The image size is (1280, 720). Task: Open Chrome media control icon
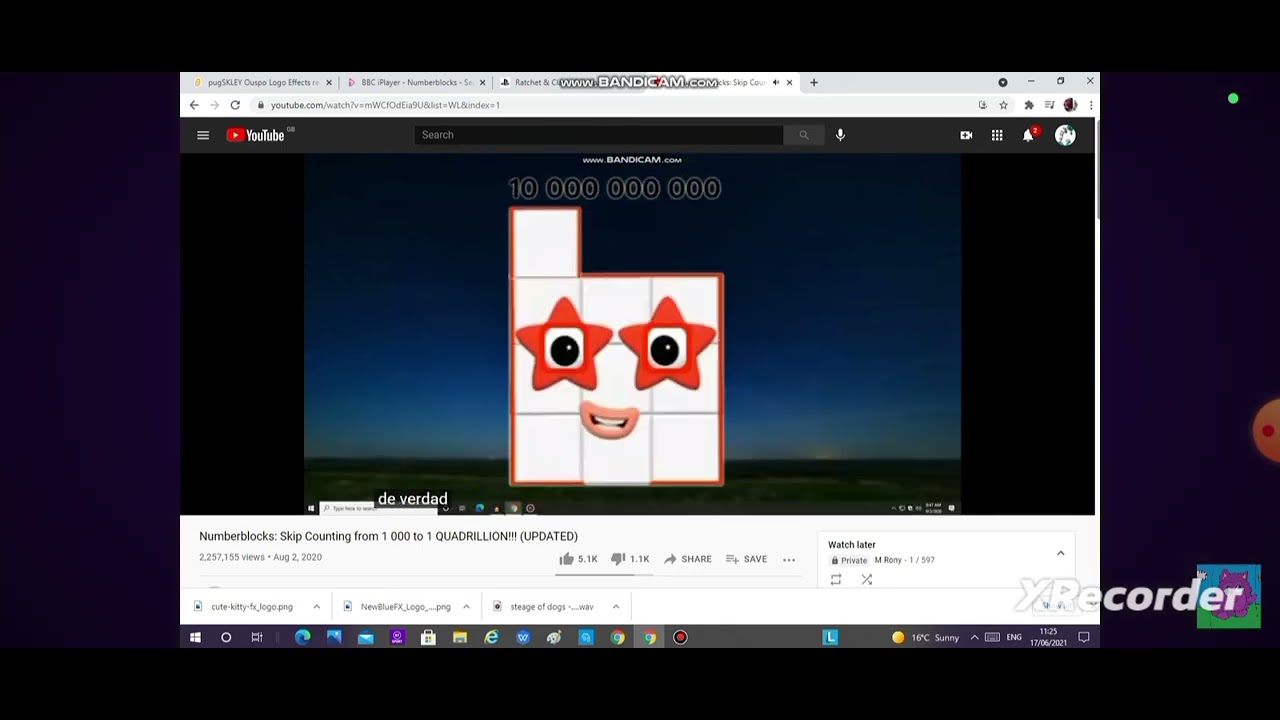[1049, 105]
